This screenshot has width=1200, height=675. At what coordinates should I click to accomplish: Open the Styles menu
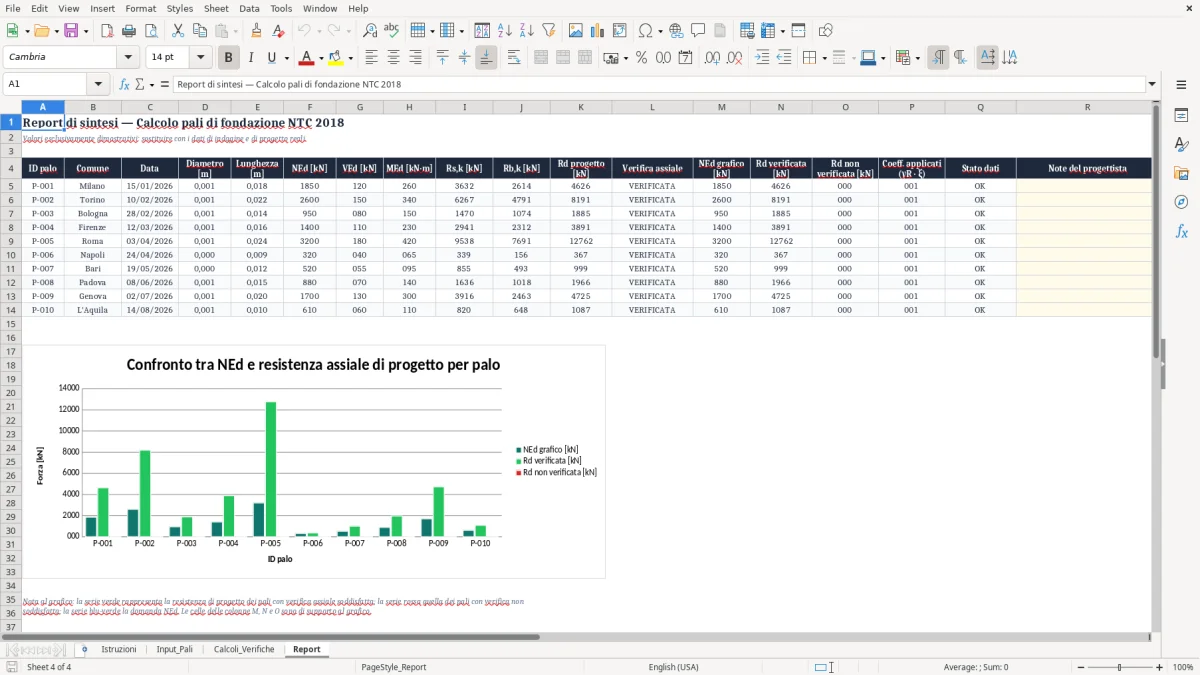[x=180, y=8]
